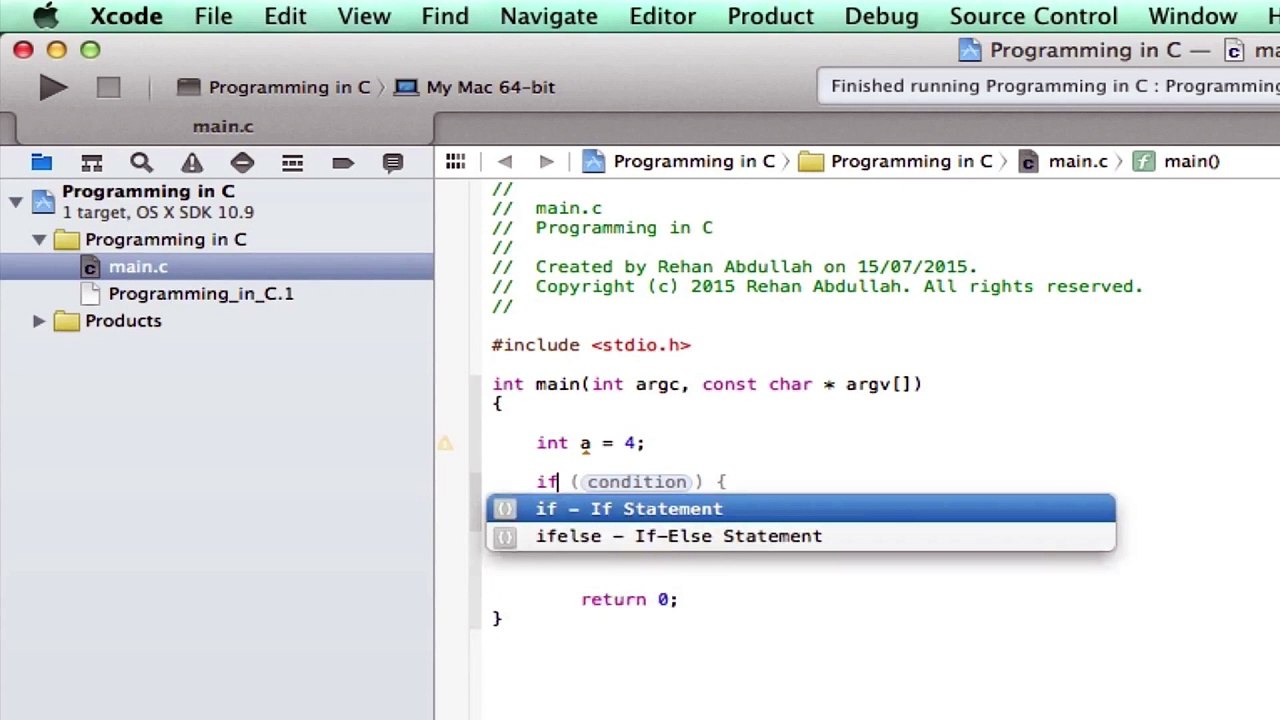The height and width of the screenshot is (720, 1280).
Task: Open the Editor menu
Action: coord(662,16)
